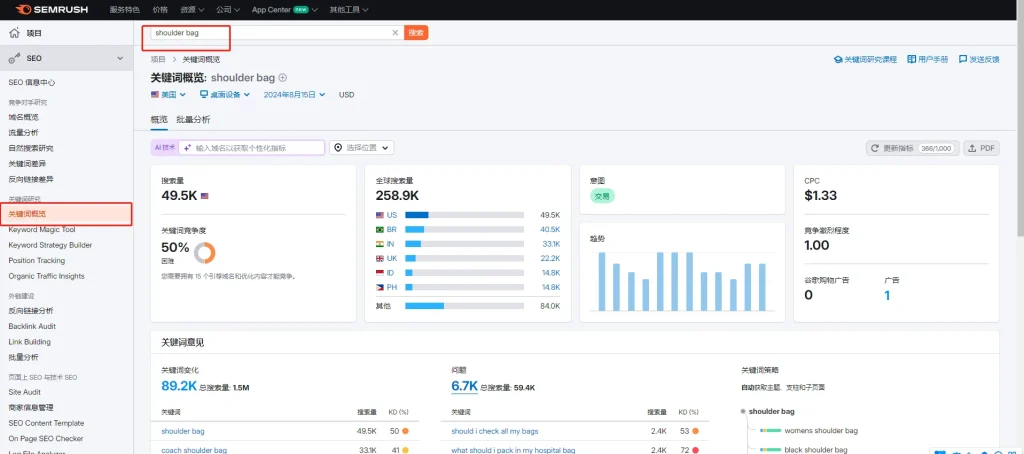Open the 项目 home icon in sidebar
Viewport: 1024px width, 454px height.
pyautogui.click(x=14, y=33)
